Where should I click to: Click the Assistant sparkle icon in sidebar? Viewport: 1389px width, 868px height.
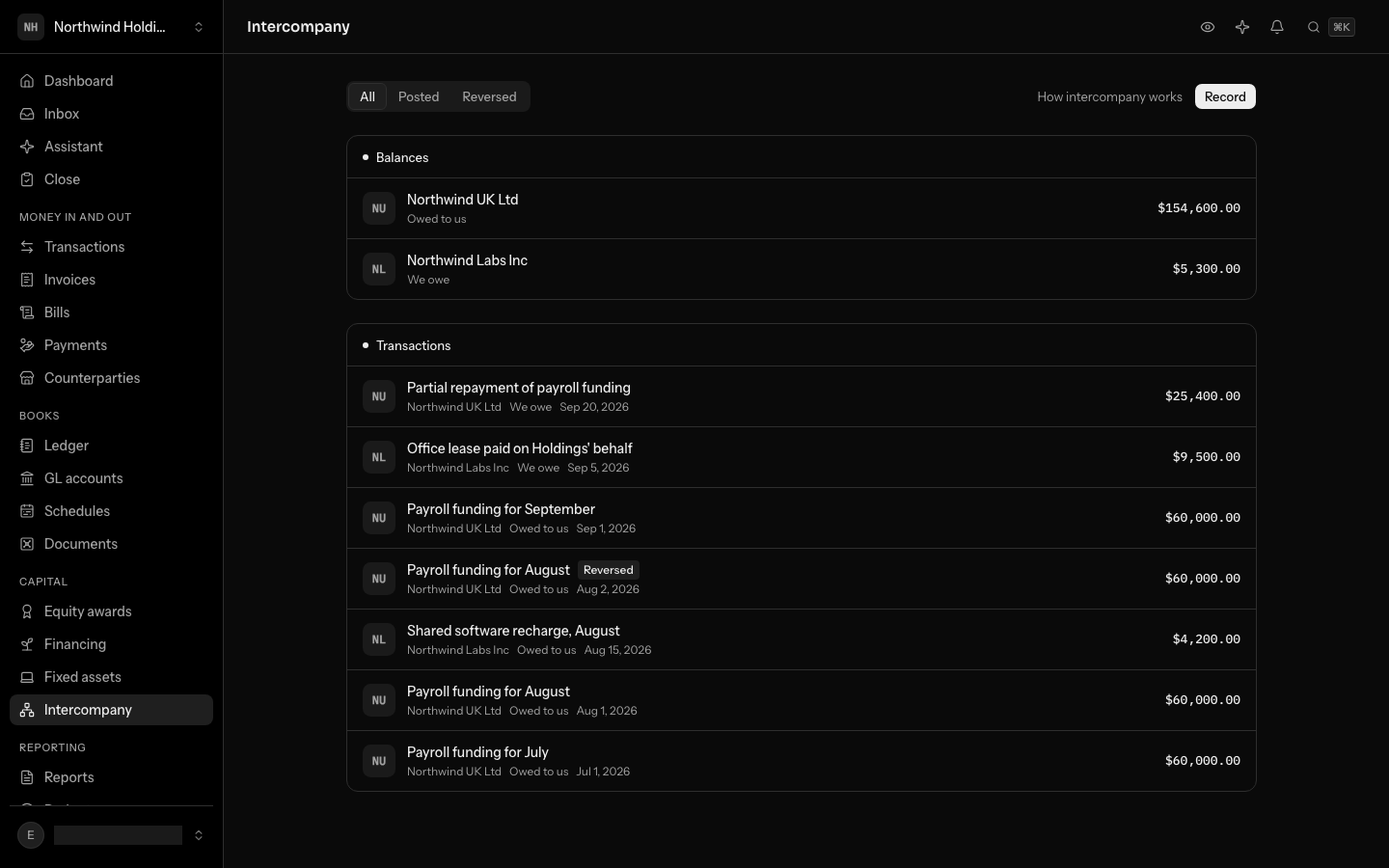click(27, 147)
